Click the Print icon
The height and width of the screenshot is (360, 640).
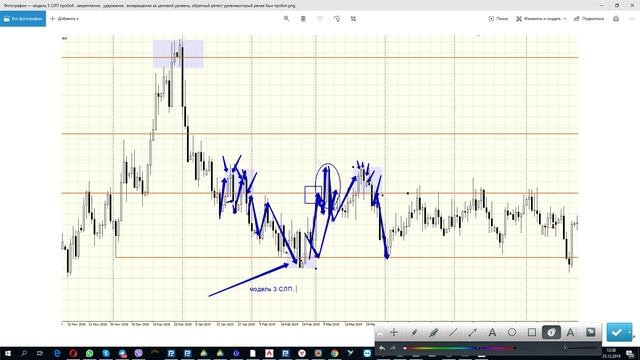pos(616,19)
